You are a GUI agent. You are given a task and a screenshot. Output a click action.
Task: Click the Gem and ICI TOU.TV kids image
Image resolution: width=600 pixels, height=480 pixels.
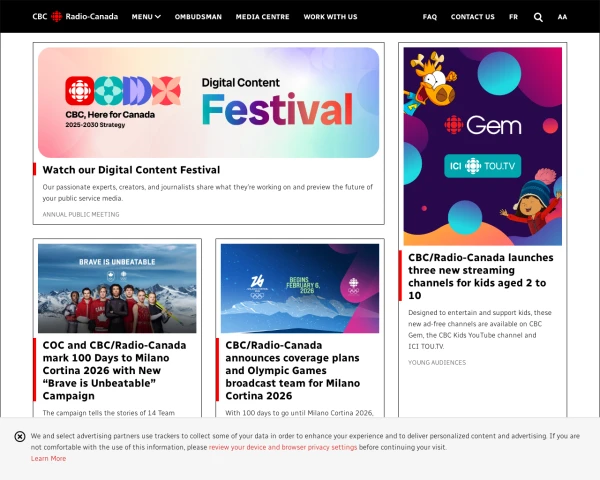click(x=483, y=146)
